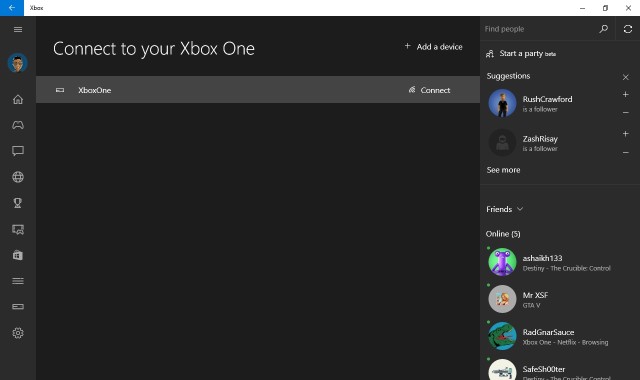
Task: Expand the Friends filter dropdown
Action: [x=504, y=209]
